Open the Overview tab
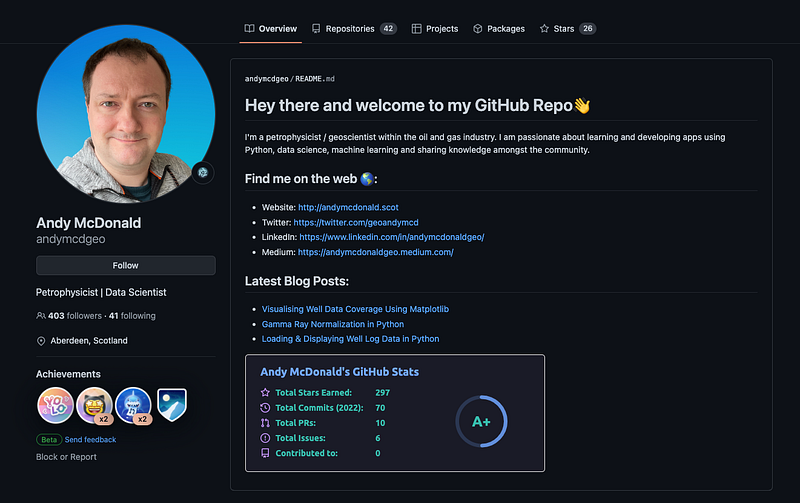800x503 pixels. [x=270, y=29]
